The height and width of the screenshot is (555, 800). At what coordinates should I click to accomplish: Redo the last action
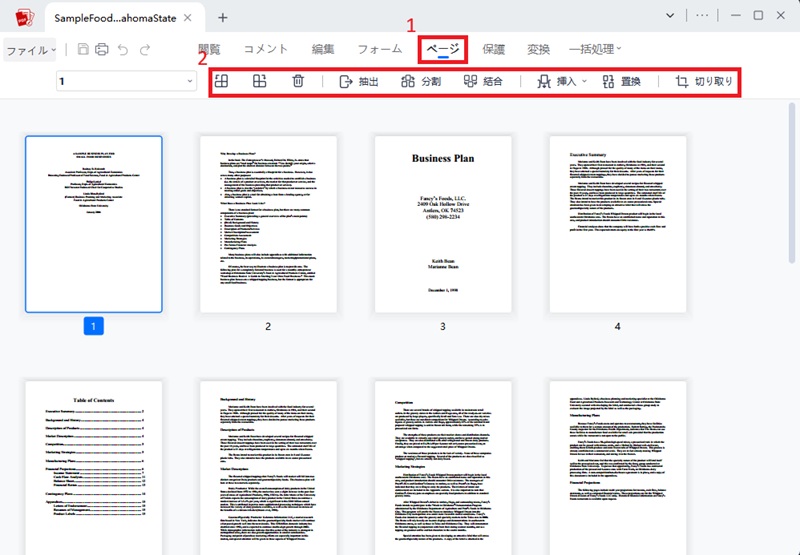click(145, 49)
